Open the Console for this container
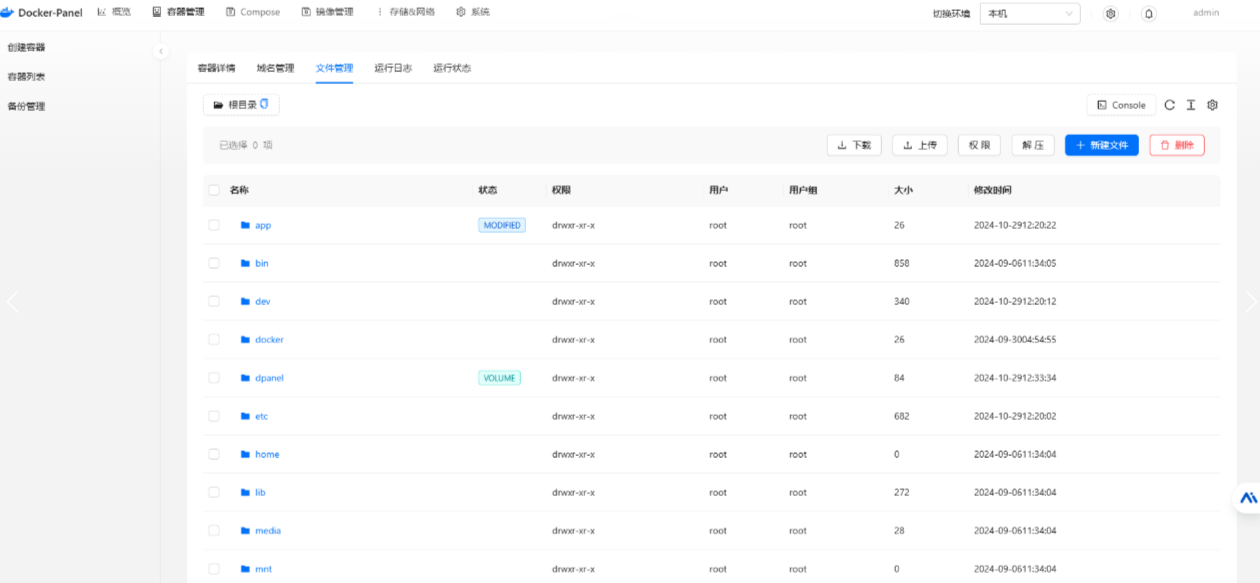Image resolution: width=1260 pixels, height=583 pixels. point(1120,105)
